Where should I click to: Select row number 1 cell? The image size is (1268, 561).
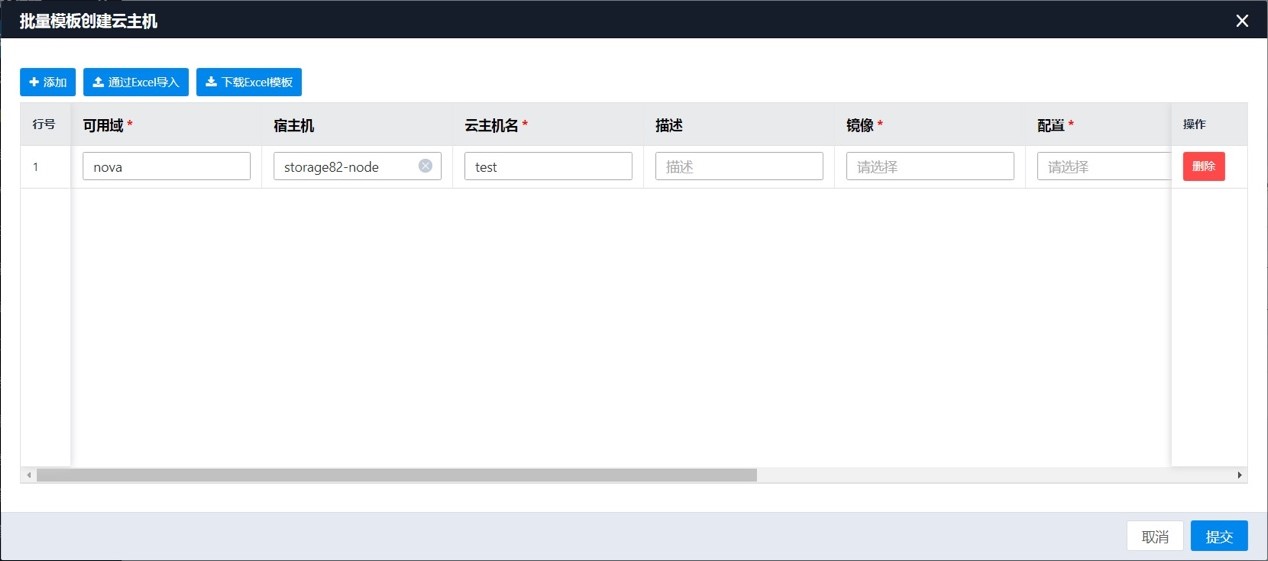(45, 167)
